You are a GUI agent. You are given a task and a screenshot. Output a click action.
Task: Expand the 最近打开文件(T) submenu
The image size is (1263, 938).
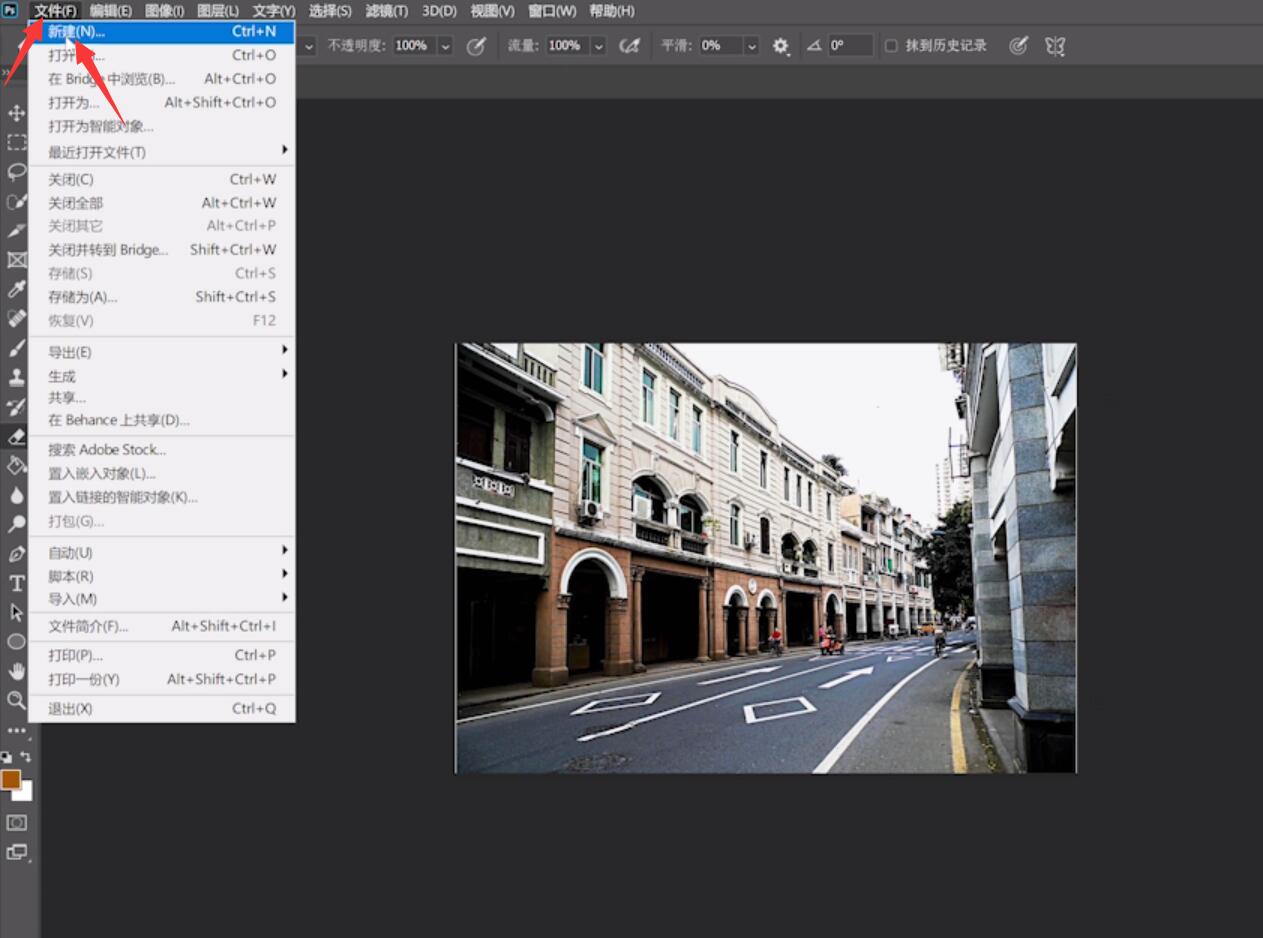pyautogui.click(x=284, y=150)
